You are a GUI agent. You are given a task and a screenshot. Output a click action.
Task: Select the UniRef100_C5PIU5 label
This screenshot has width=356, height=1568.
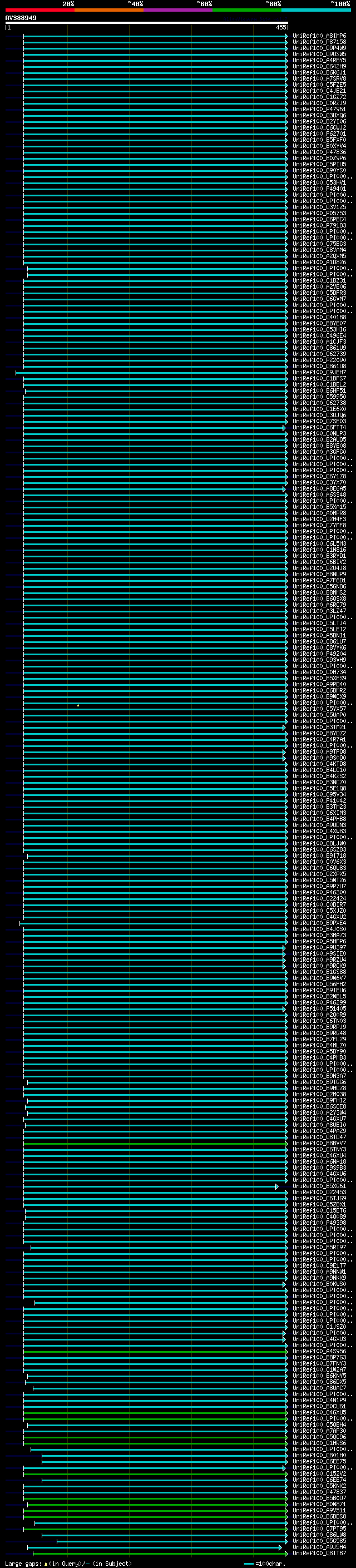tap(319, 164)
